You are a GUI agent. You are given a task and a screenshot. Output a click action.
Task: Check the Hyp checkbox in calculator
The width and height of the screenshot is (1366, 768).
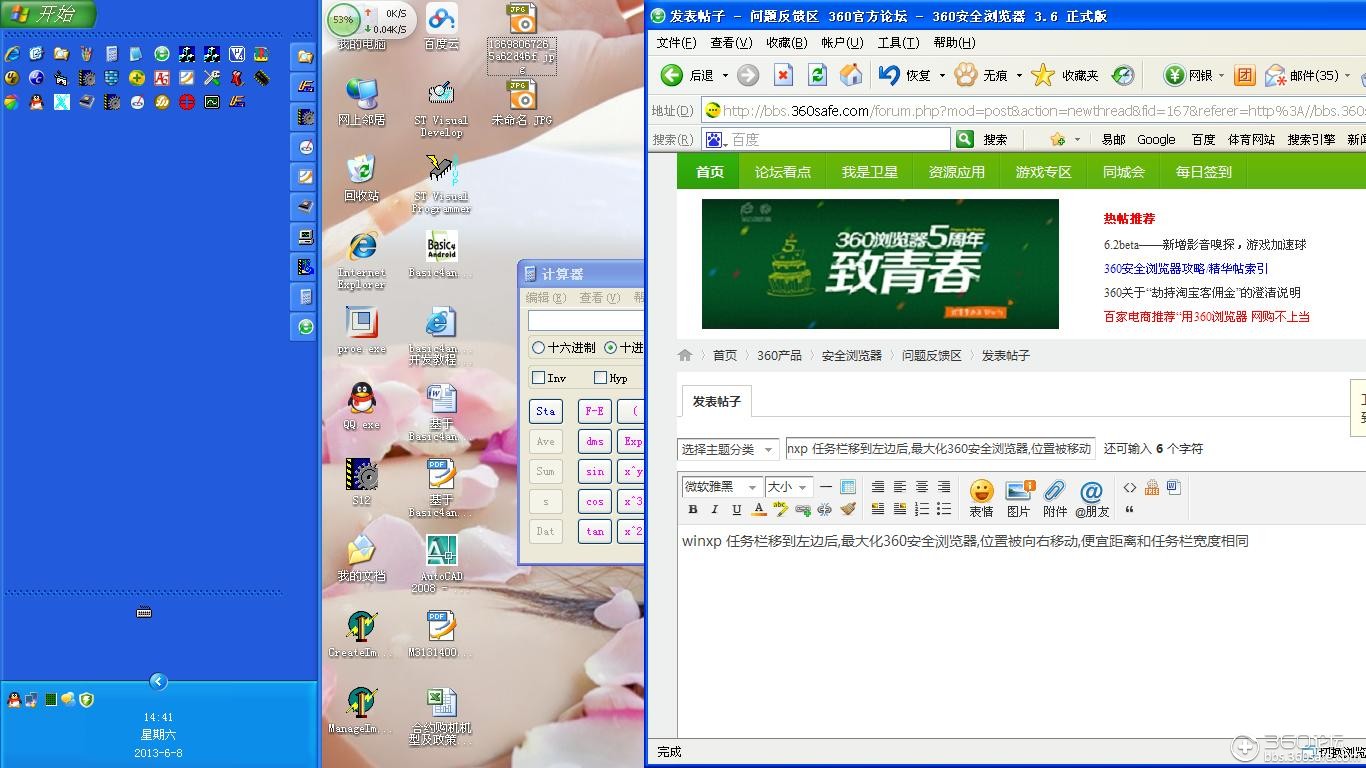(600, 378)
